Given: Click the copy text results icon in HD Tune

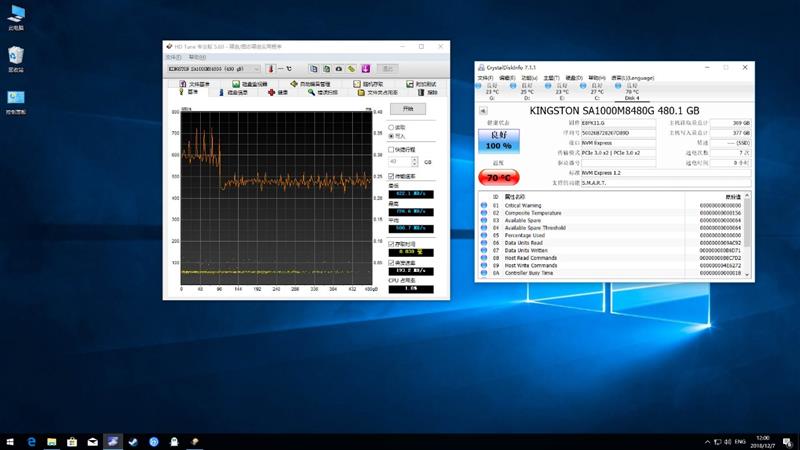Looking at the screenshot, I should click(314, 69).
